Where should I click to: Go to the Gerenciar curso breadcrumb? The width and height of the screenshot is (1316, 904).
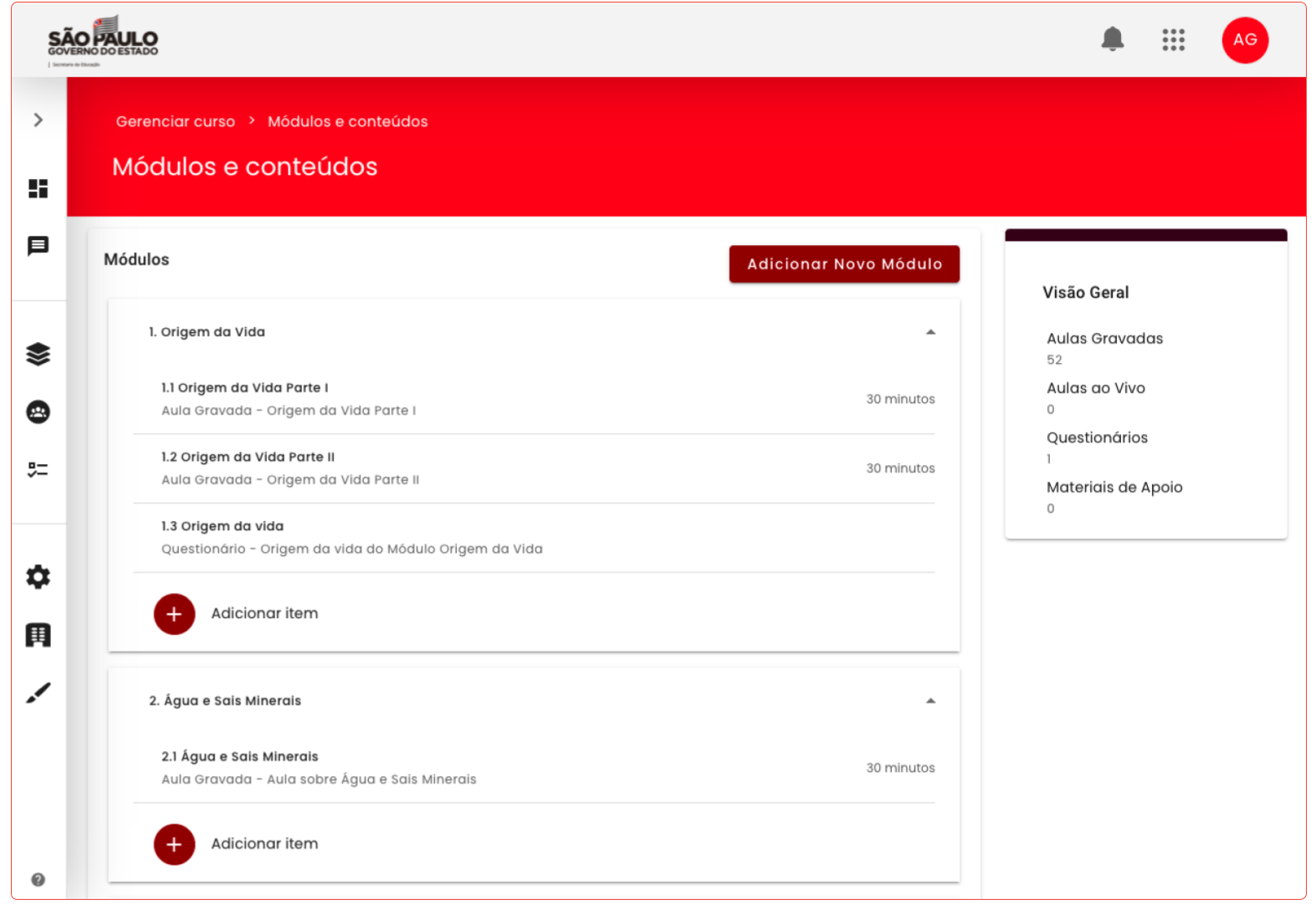tap(176, 121)
